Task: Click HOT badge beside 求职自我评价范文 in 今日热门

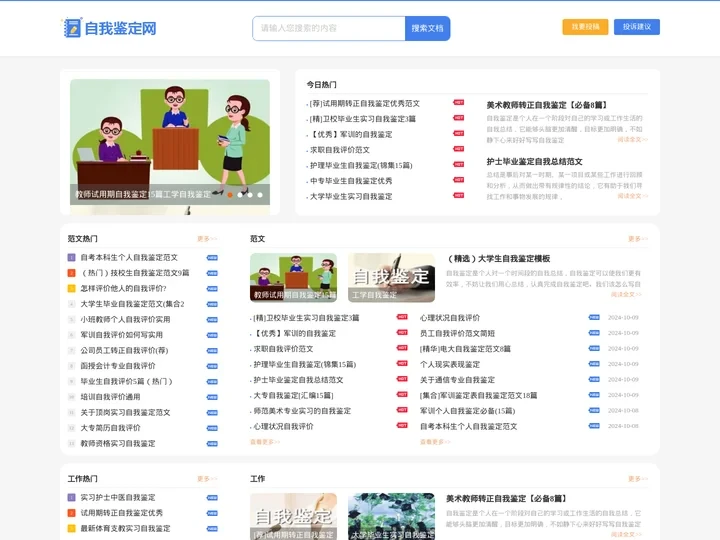Action: (x=459, y=149)
